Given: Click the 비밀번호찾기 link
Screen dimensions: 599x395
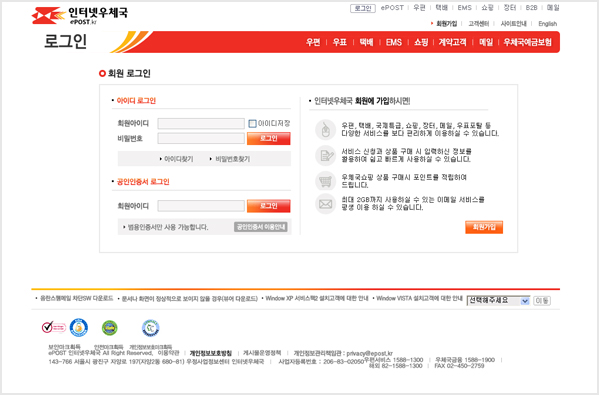Looking at the screenshot, I should pyautogui.click(x=233, y=159).
